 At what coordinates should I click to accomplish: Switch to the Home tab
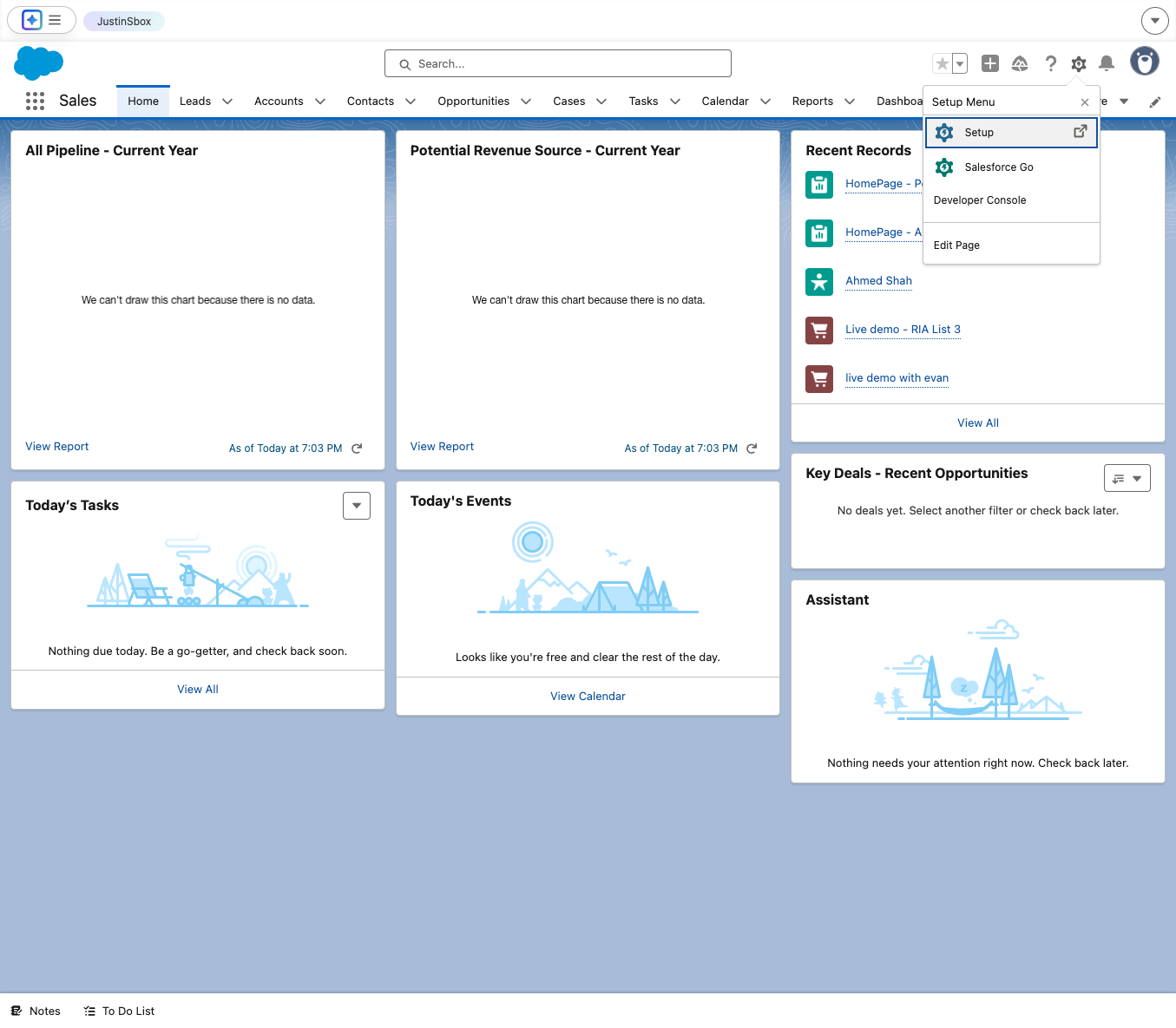tap(143, 101)
